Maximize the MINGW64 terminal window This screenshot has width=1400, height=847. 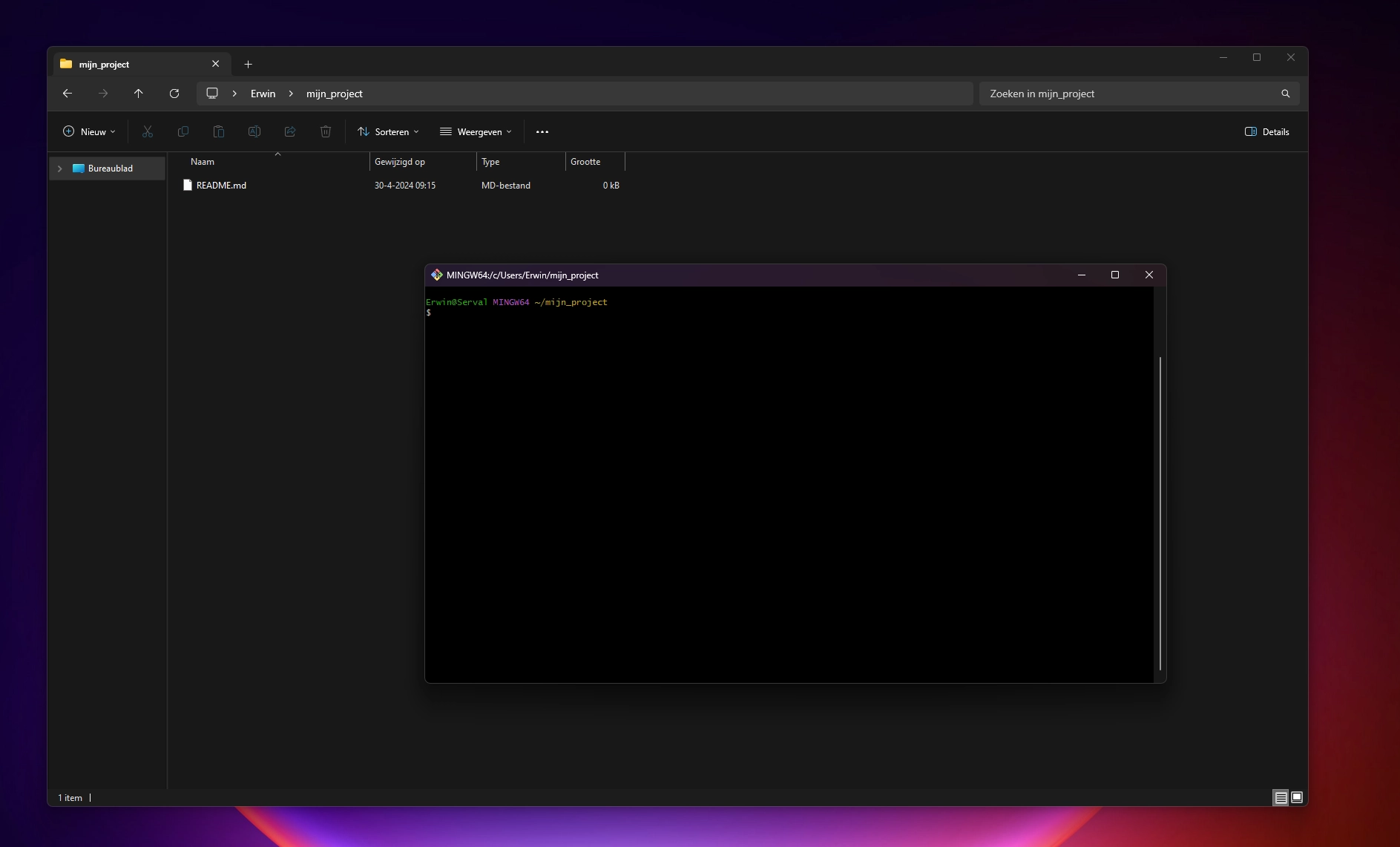click(1115, 275)
